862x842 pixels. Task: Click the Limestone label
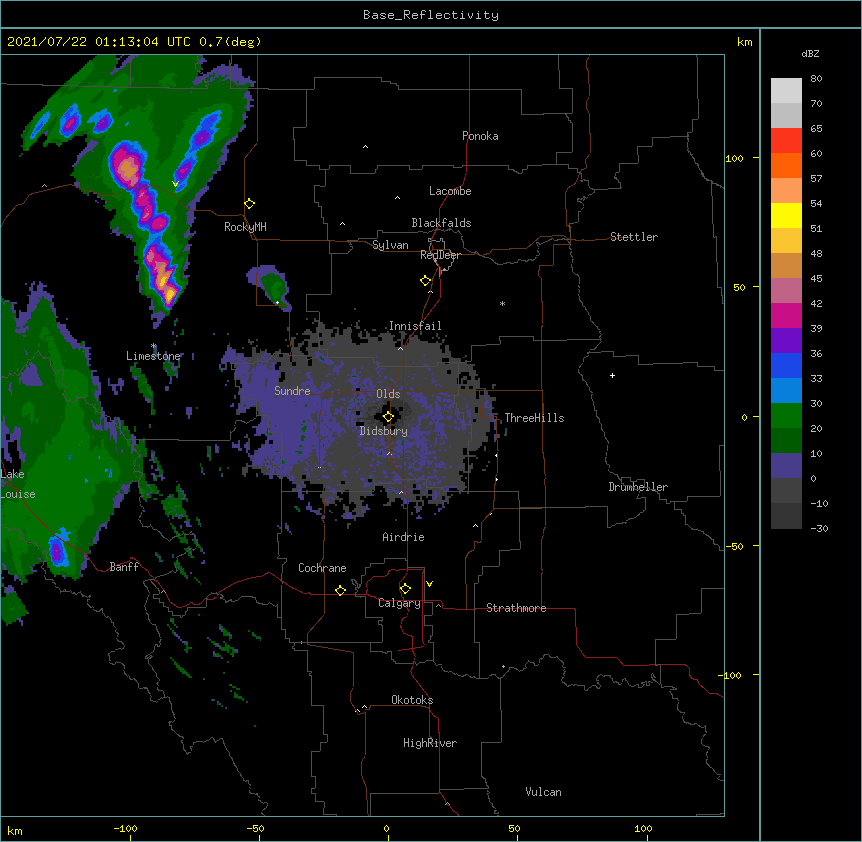click(x=153, y=356)
